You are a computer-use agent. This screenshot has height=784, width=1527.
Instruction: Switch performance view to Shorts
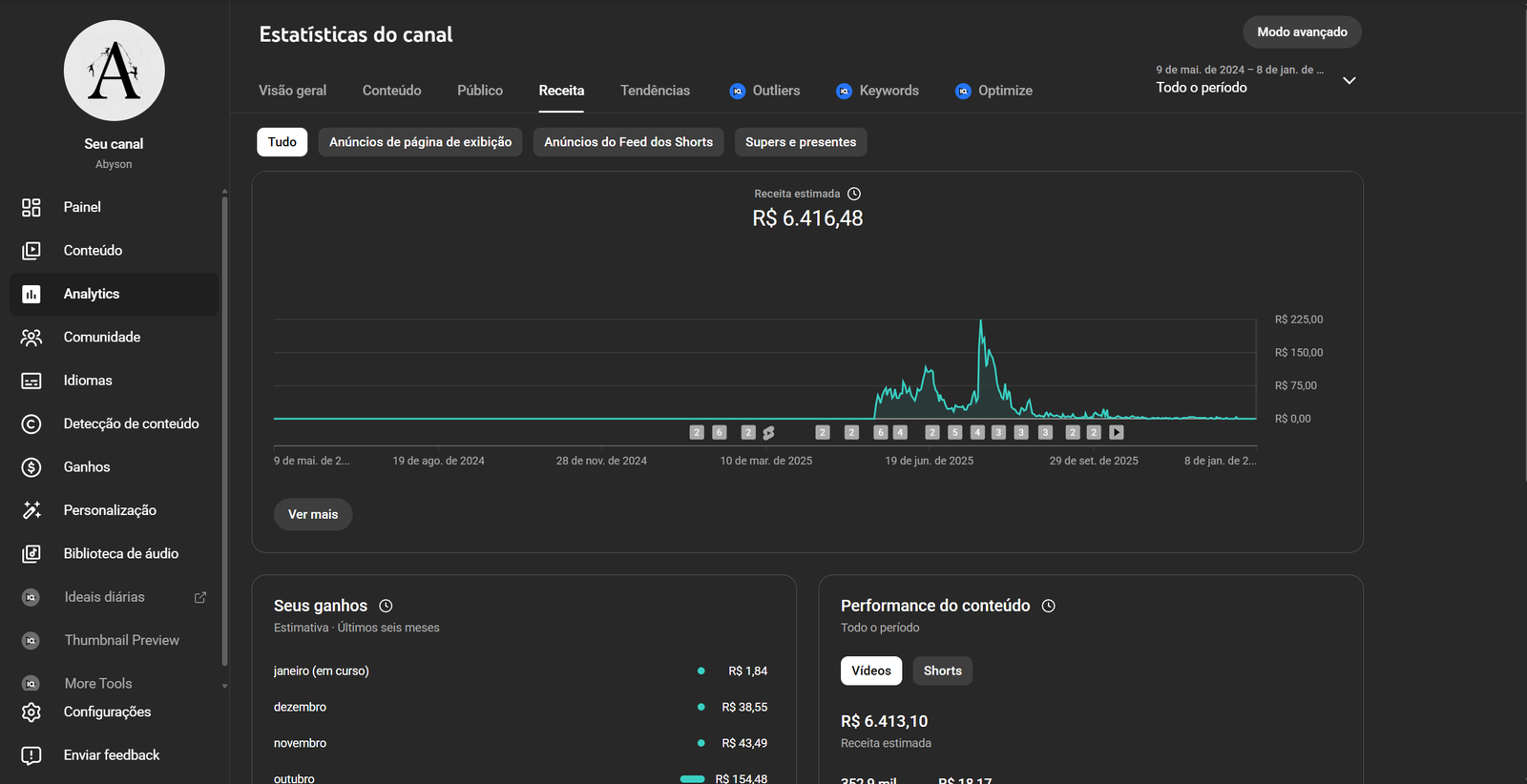tap(942, 671)
